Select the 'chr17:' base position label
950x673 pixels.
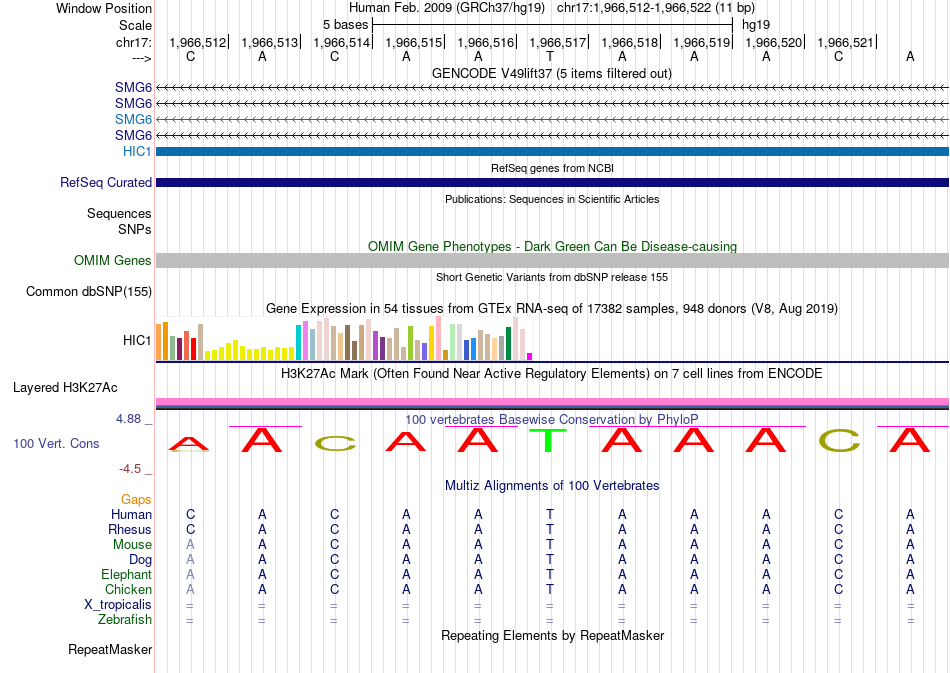[134, 42]
